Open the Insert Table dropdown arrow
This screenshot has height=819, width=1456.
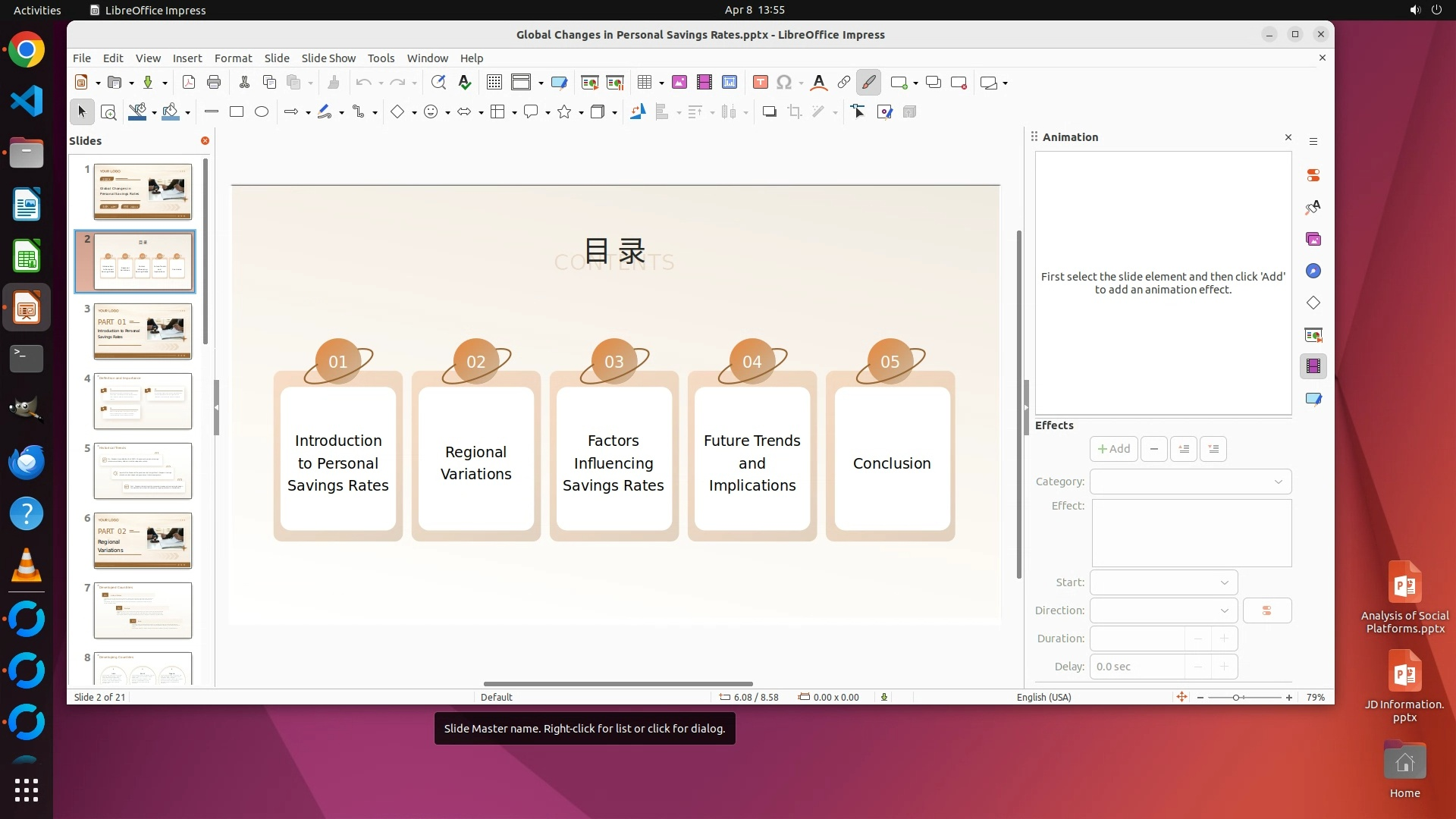(x=661, y=83)
